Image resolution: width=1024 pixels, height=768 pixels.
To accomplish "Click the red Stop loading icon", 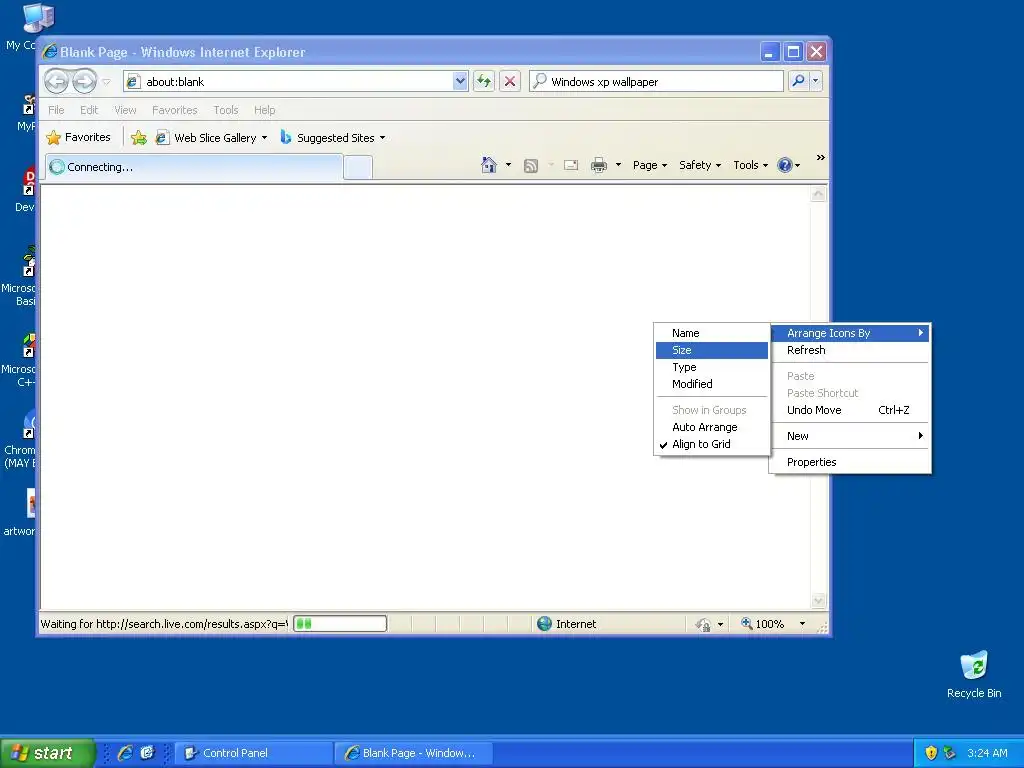I will [x=510, y=82].
